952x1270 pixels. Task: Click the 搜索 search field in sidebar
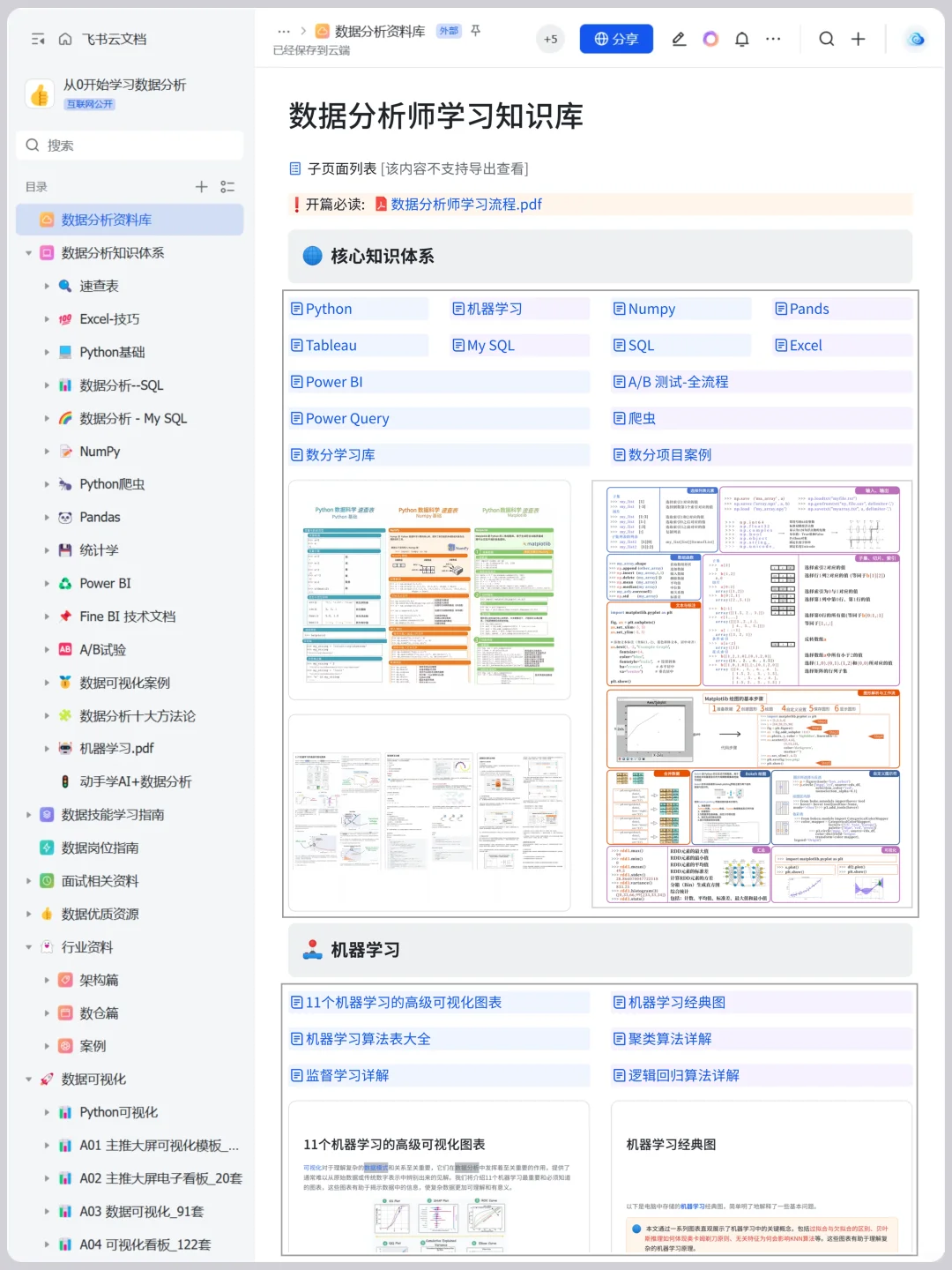click(130, 146)
